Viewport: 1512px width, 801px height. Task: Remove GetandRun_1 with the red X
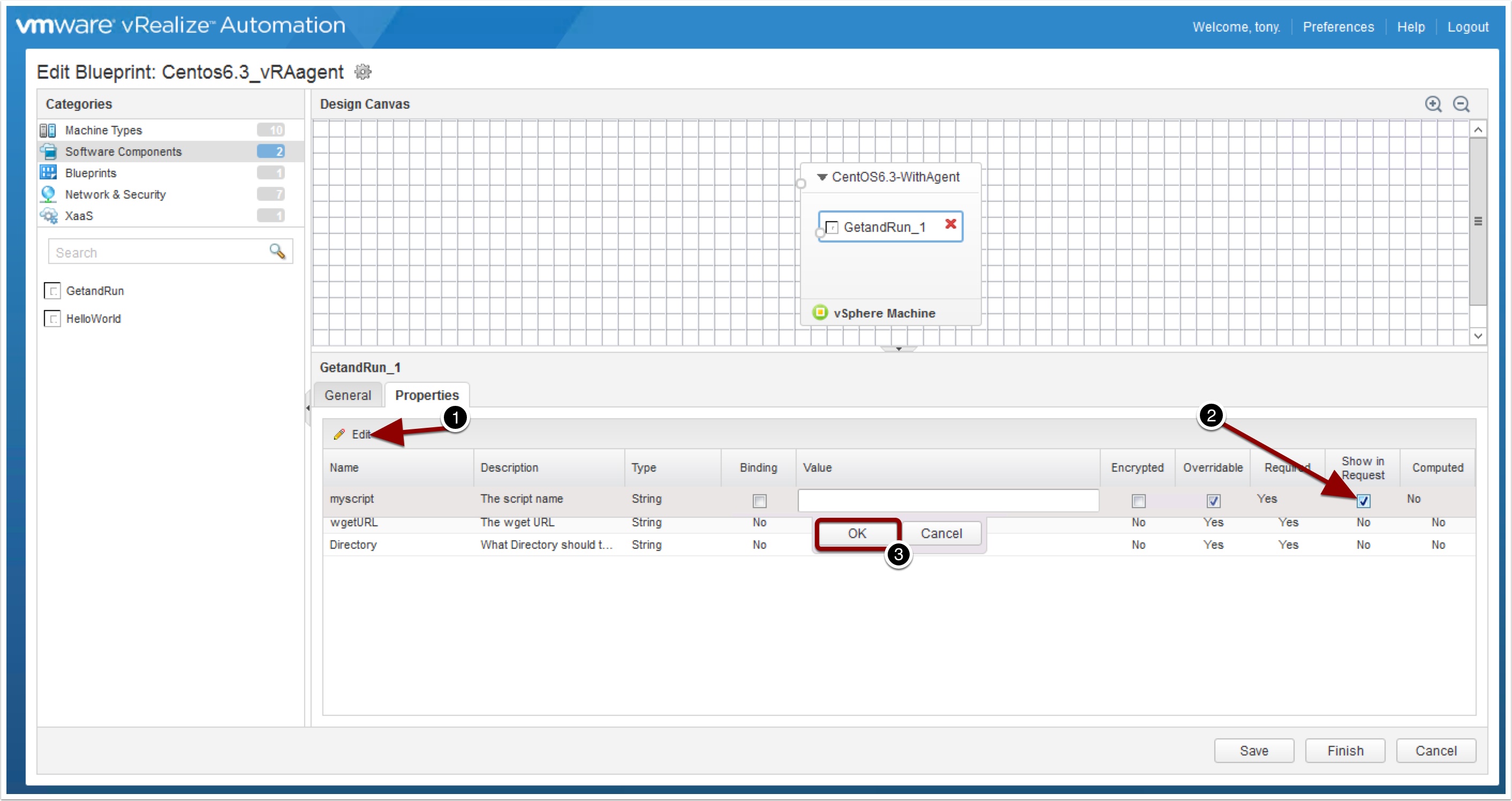coord(950,224)
